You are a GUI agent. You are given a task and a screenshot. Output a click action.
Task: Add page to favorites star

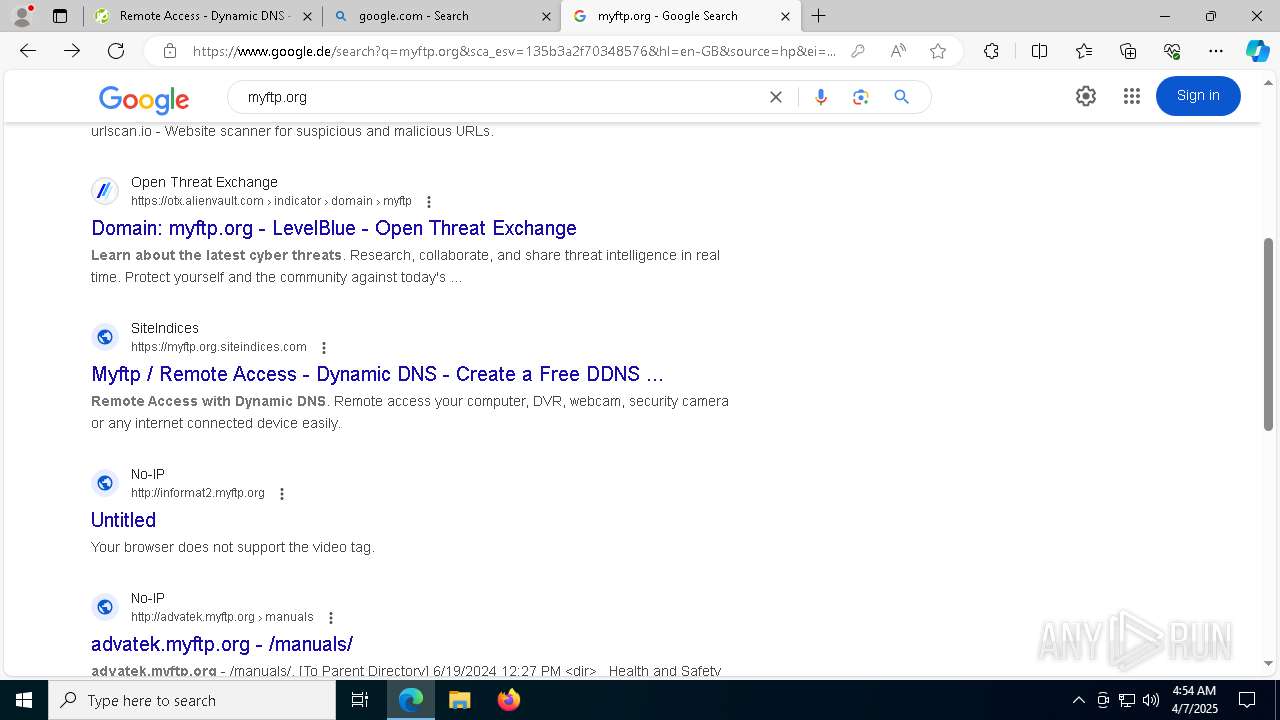(x=938, y=51)
